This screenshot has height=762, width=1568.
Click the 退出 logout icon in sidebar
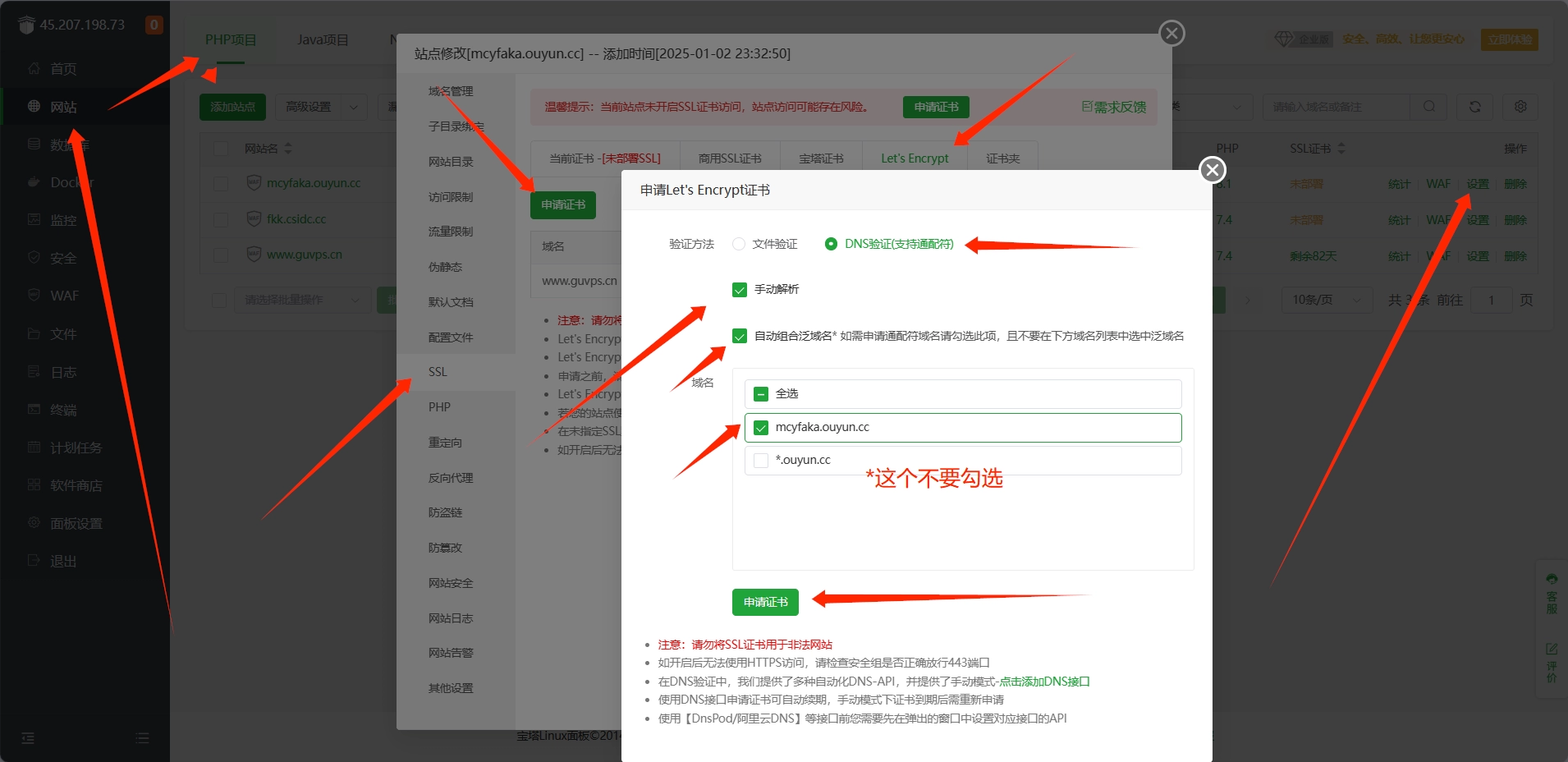34,560
